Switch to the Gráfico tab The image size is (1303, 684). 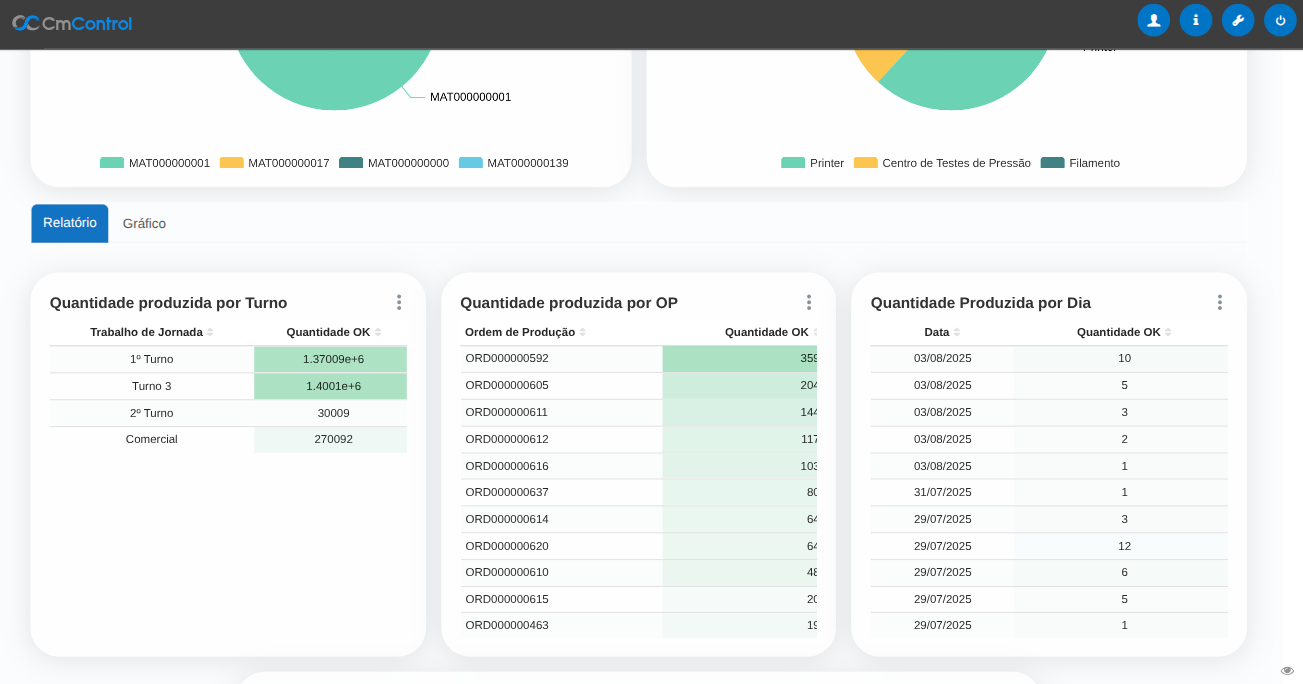[x=144, y=224]
